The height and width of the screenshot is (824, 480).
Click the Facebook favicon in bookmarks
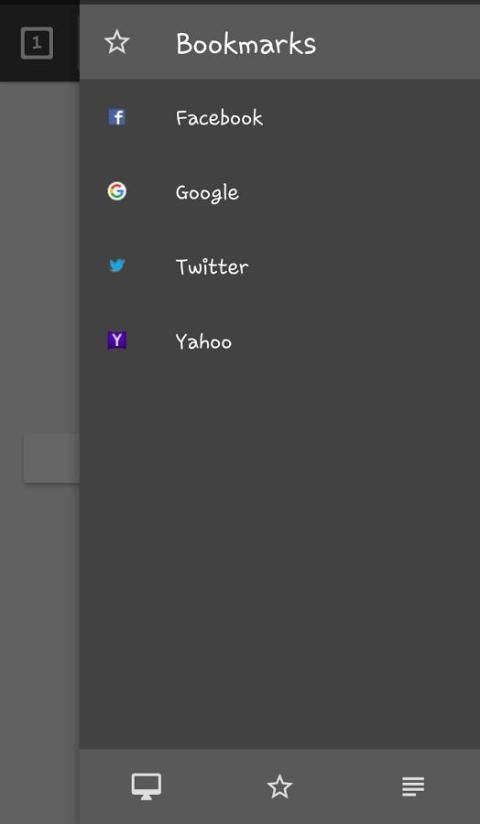(x=117, y=117)
